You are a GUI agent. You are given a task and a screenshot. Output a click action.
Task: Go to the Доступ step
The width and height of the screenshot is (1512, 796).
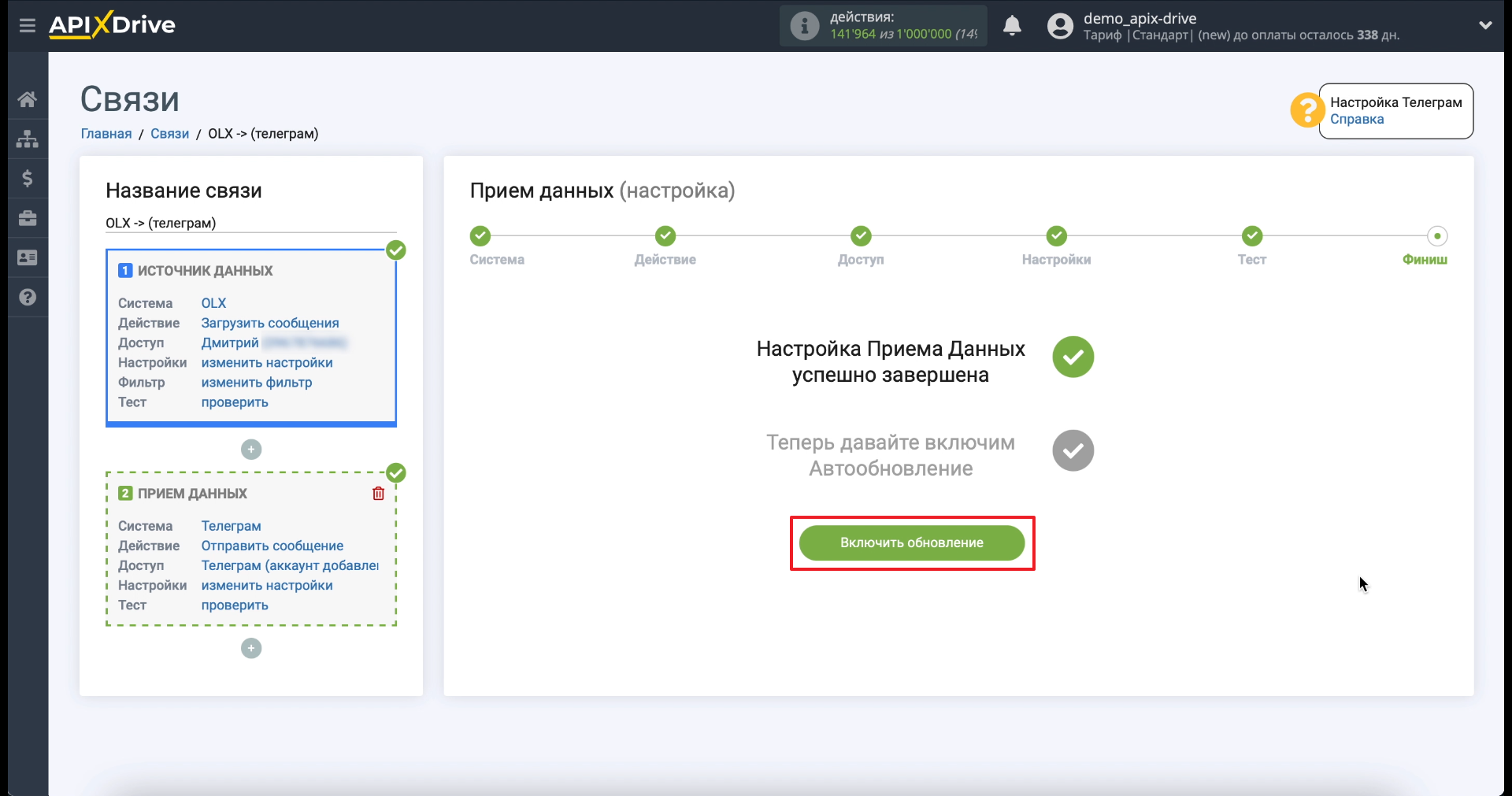[x=861, y=235]
